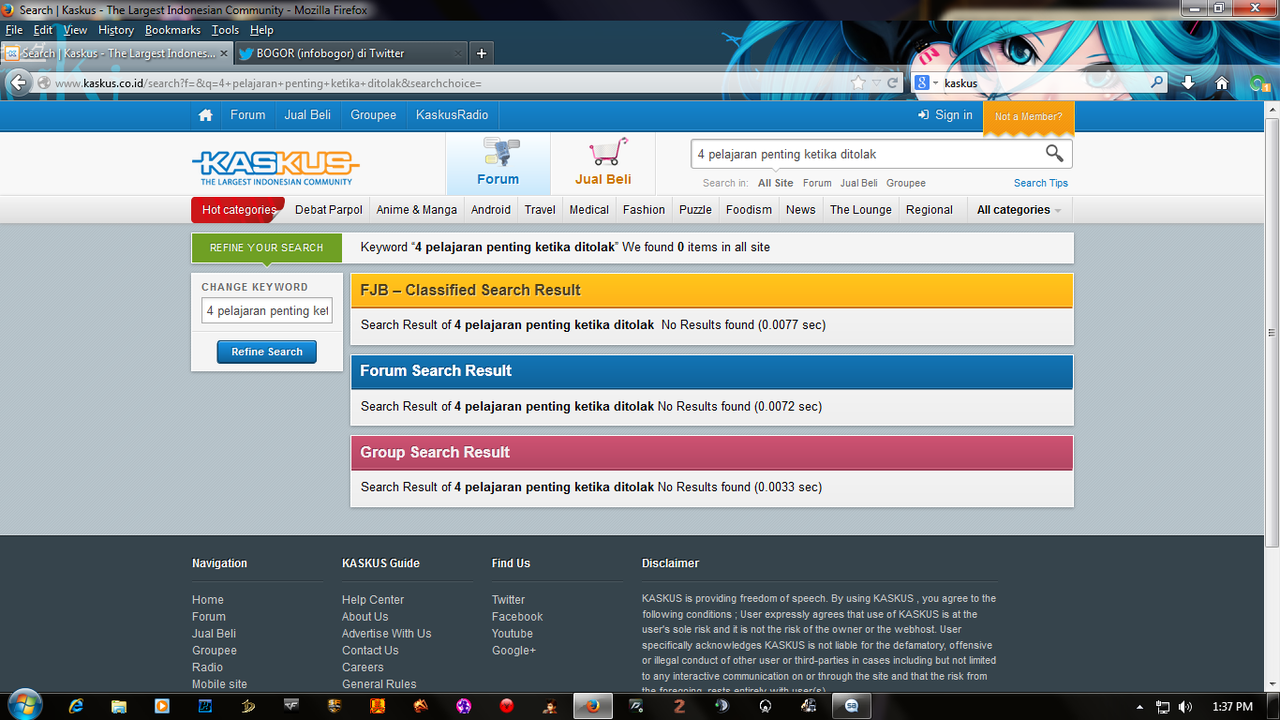1280x720 pixels.
Task: Open the Bookmarks menu
Action: tap(173, 30)
